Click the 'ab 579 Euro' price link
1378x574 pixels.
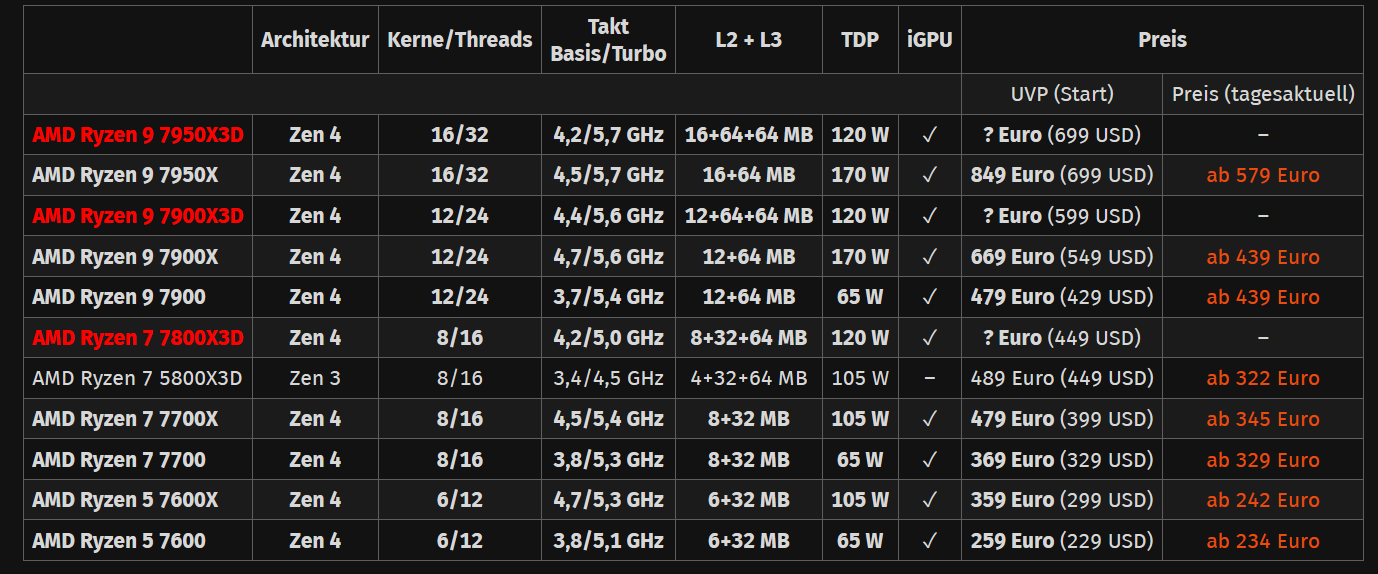coord(1263,175)
